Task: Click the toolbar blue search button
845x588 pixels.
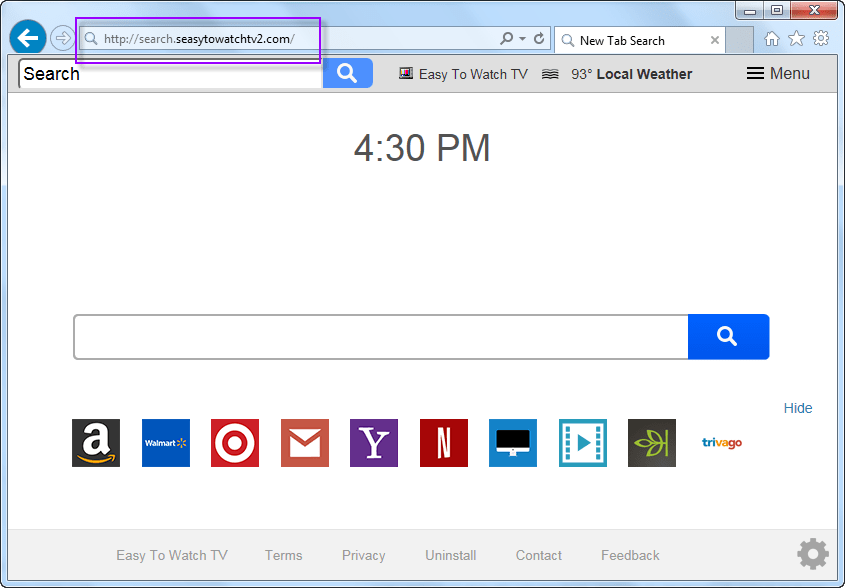Action: (x=348, y=73)
